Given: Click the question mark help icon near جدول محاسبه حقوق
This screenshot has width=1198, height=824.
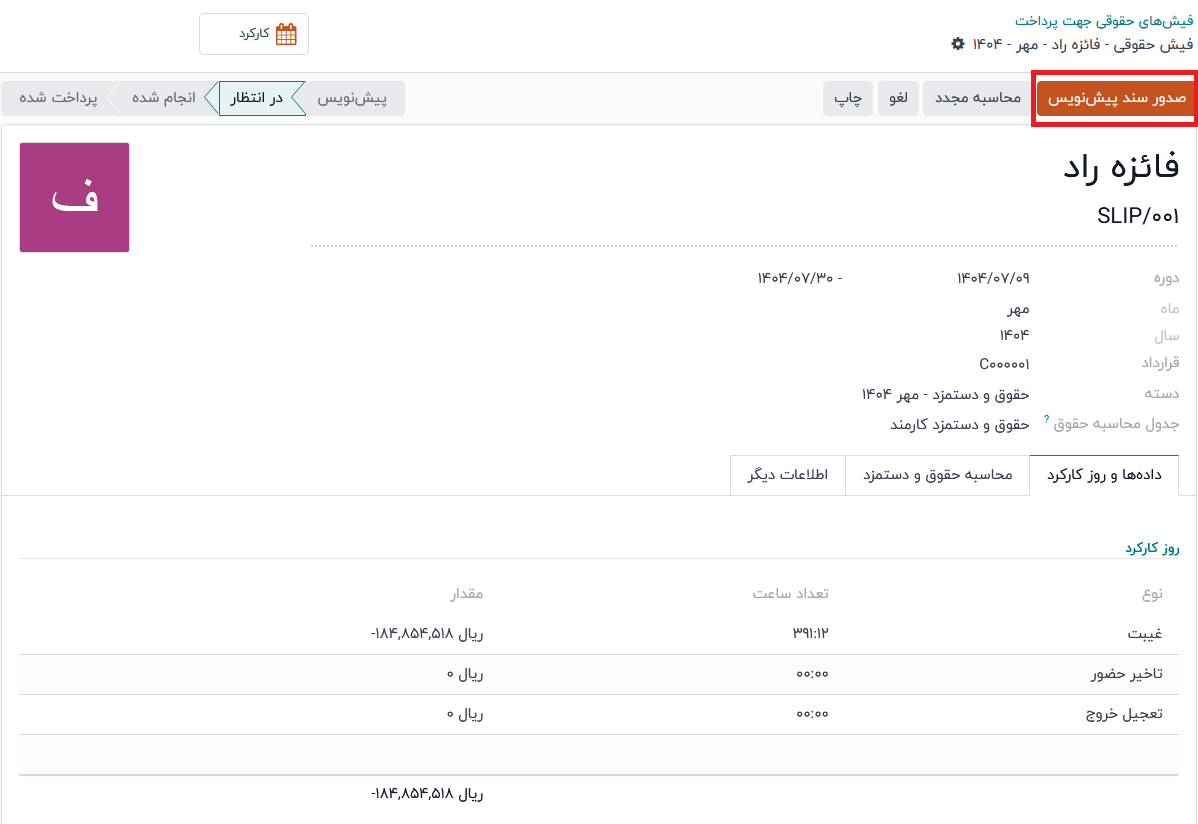Looking at the screenshot, I should [x=1046, y=419].
